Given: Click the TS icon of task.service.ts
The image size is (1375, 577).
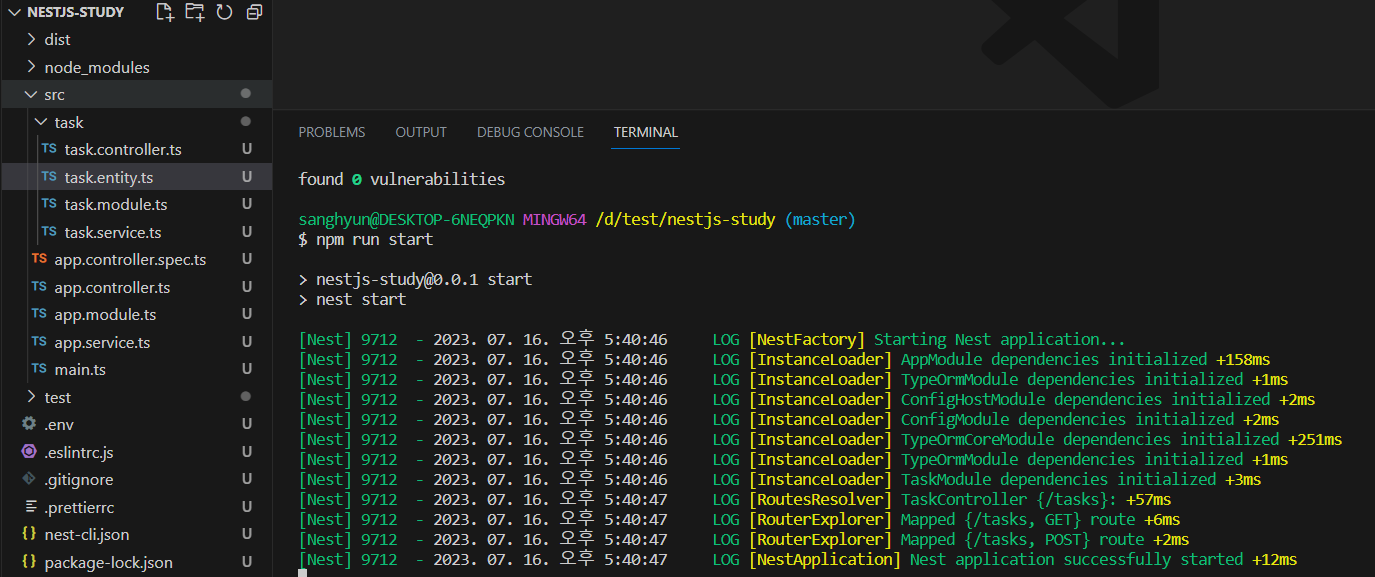Looking at the screenshot, I should point(49,231).
